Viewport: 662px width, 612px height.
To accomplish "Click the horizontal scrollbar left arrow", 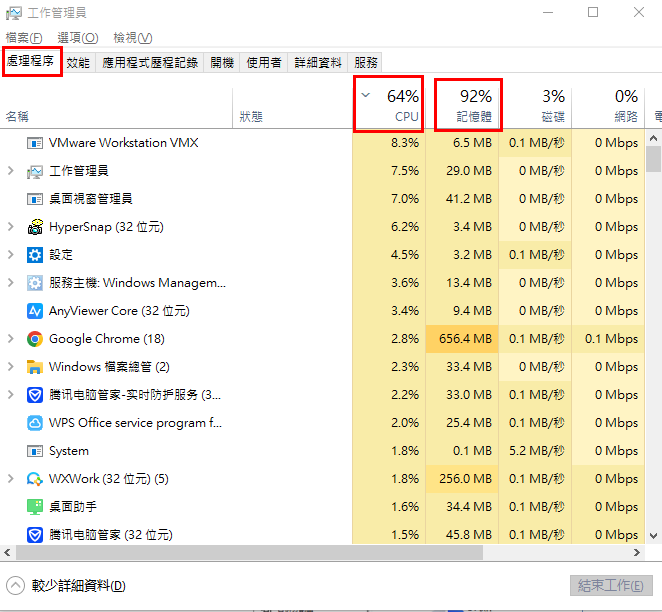I will [x=7, y=552].
